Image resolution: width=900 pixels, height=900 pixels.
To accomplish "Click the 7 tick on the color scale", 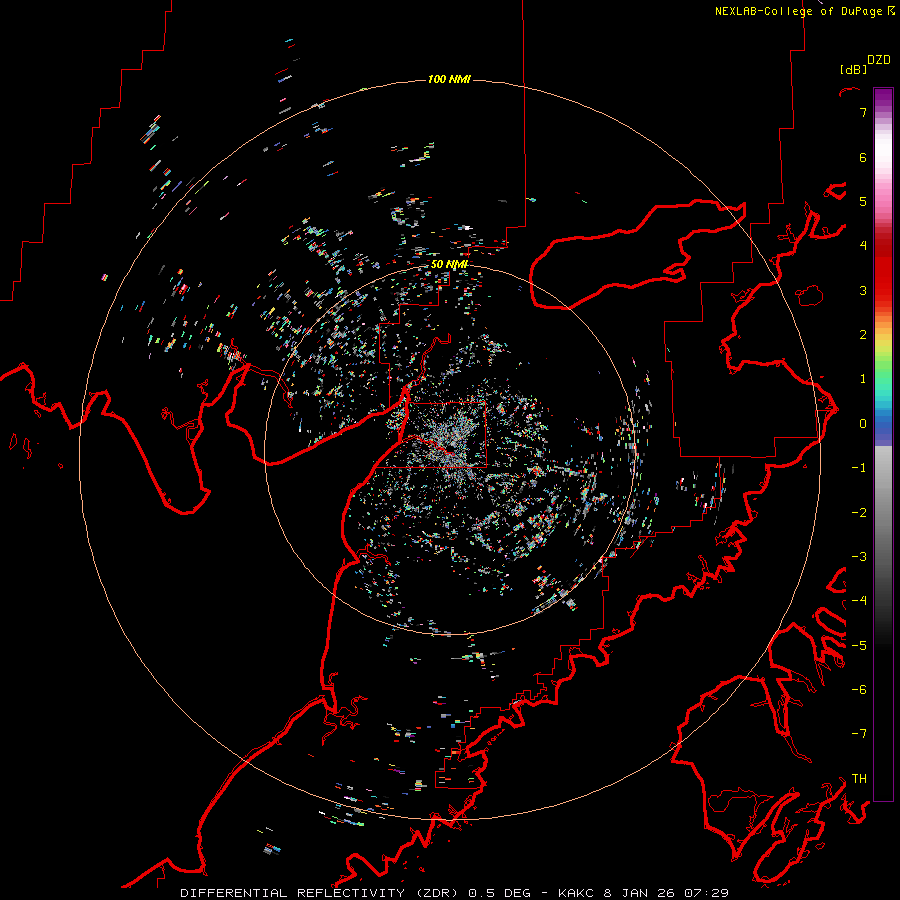I will tap(863, 112).
